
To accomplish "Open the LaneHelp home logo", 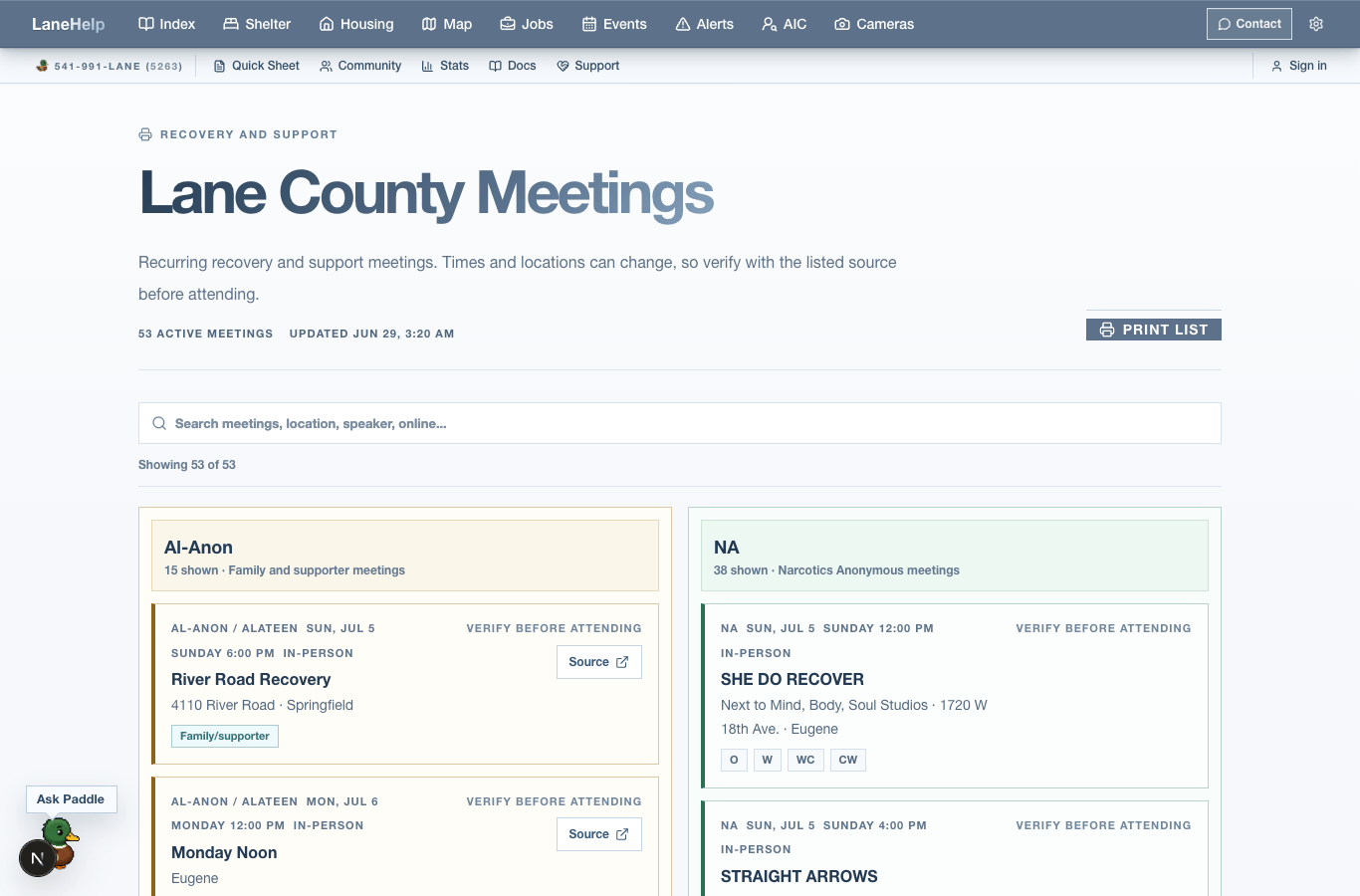I will point(68,24).
